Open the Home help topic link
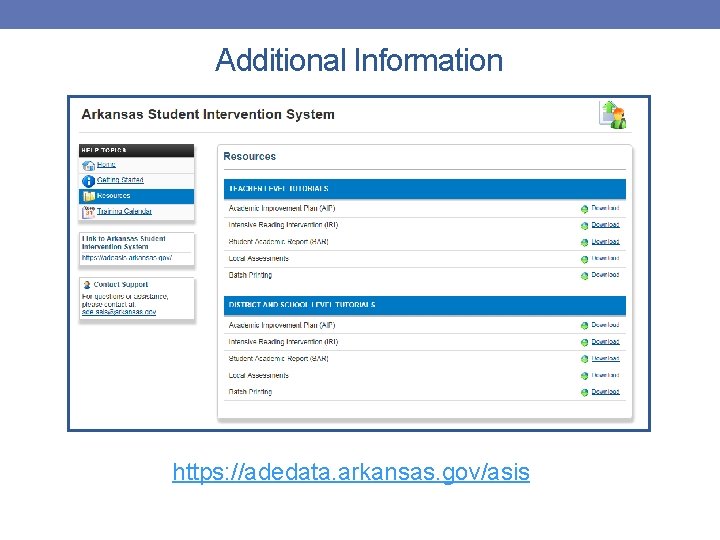Image resolution: width=720 pixels, height=540 pixels. click(x=106, y=164)
